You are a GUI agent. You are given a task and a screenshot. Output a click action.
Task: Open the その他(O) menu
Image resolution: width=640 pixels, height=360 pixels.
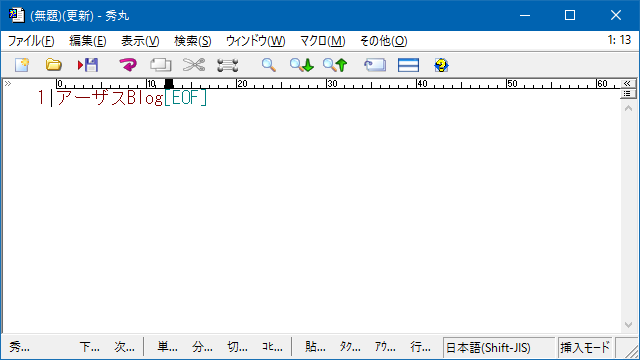(383, 41)
